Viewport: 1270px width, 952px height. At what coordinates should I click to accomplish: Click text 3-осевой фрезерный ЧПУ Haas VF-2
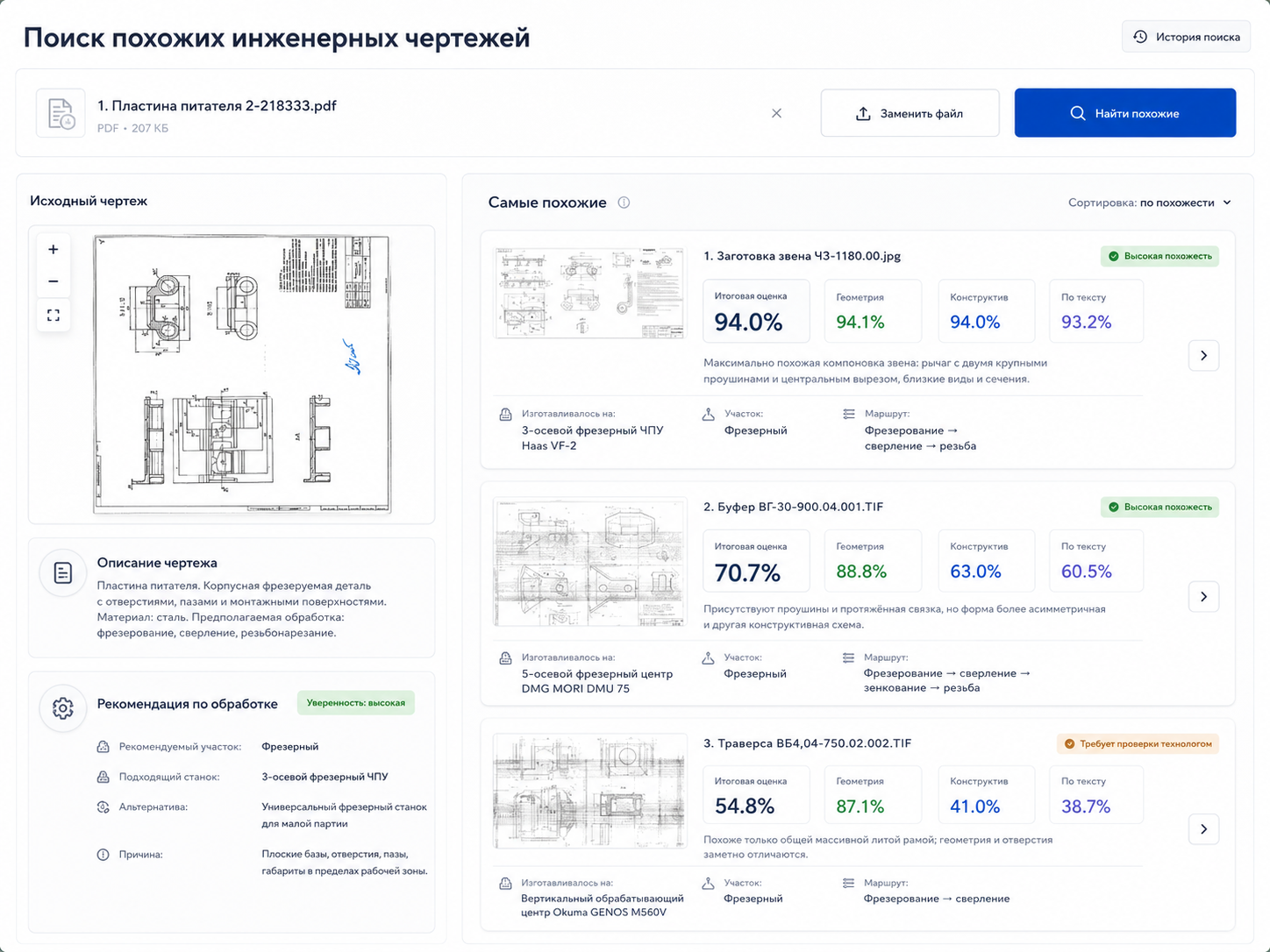pyautogui.click(x=592, y=438)
